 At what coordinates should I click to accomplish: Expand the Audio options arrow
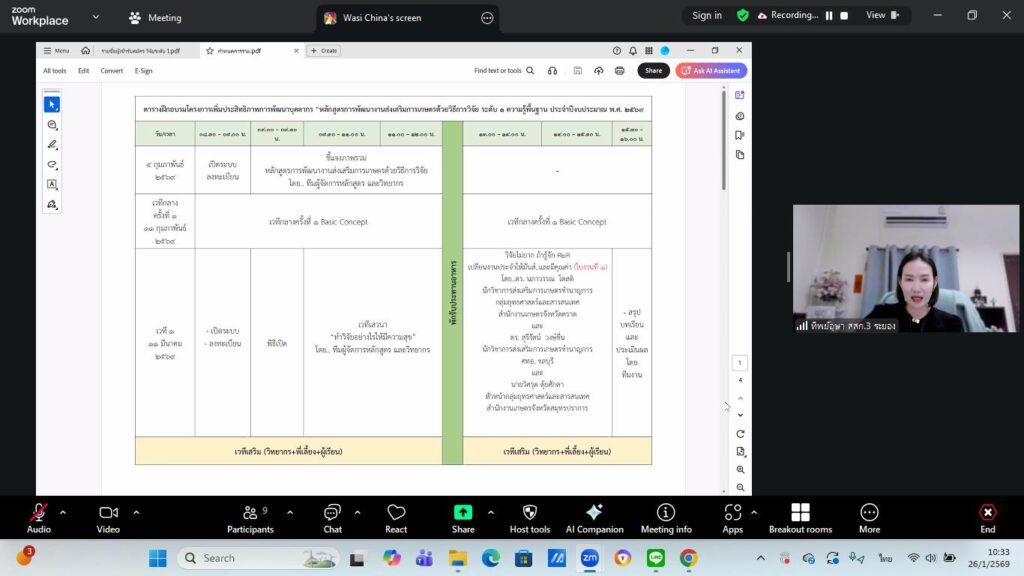tap(63, 512)
